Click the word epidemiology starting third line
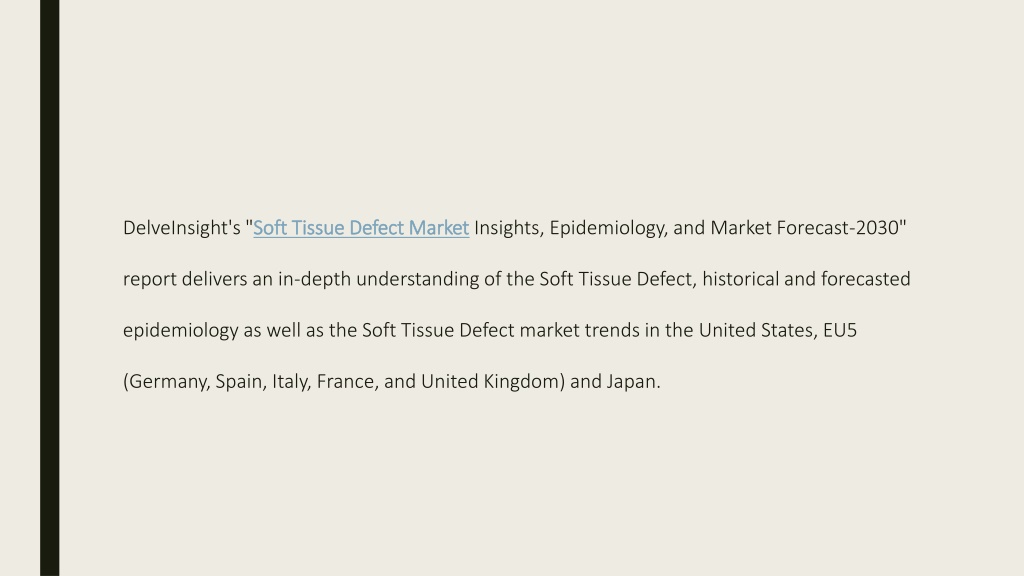Screen dimensions: 1024x576 (x=181, y=330)
